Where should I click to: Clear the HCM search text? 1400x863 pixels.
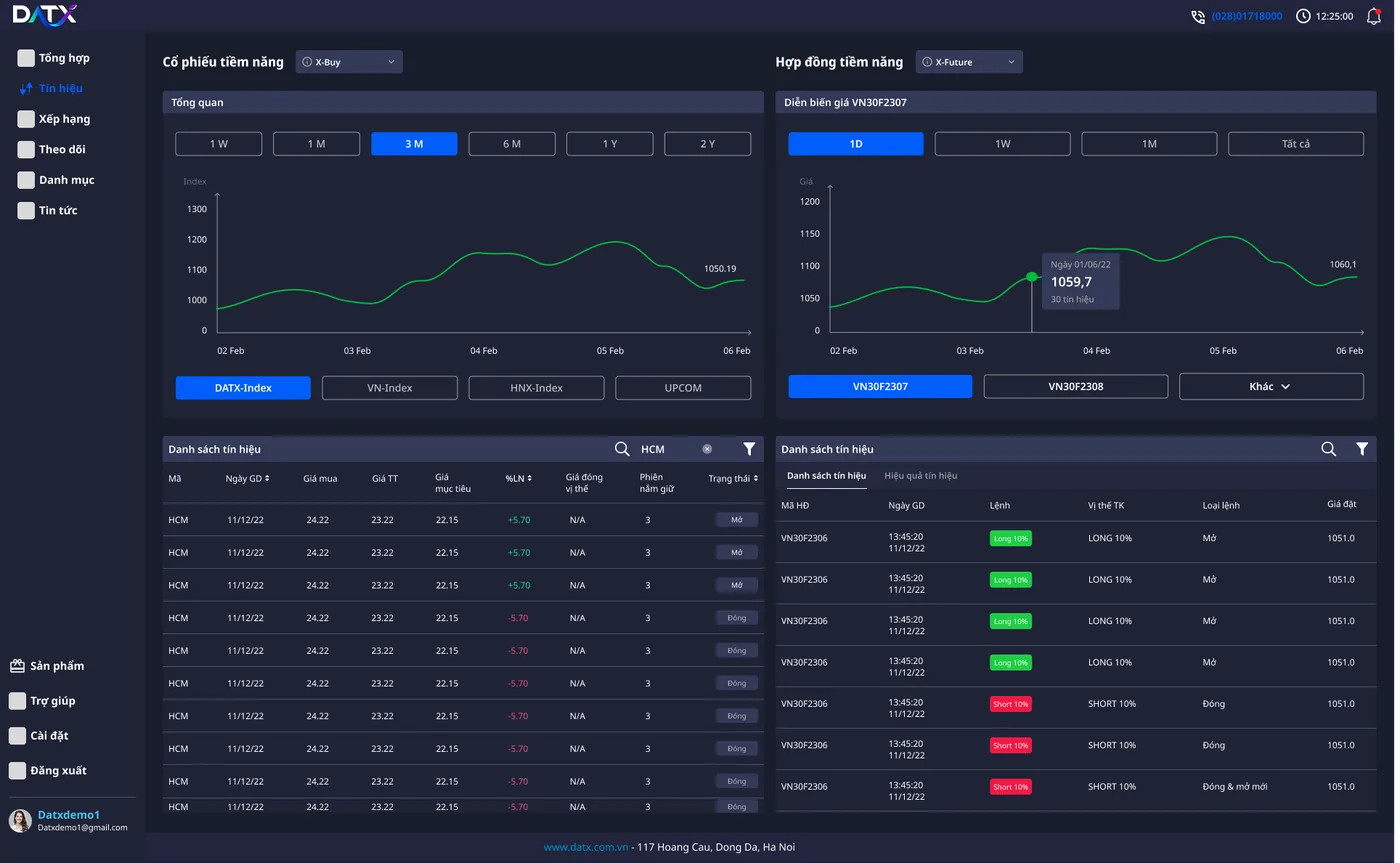(x=707, y=449)
